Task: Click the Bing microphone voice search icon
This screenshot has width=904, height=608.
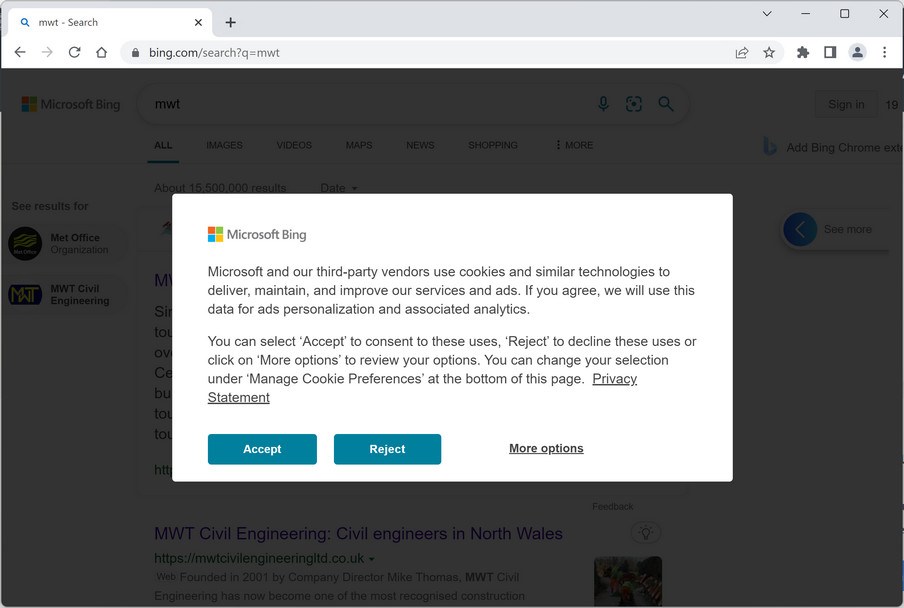Action: (x=603, y=104)
